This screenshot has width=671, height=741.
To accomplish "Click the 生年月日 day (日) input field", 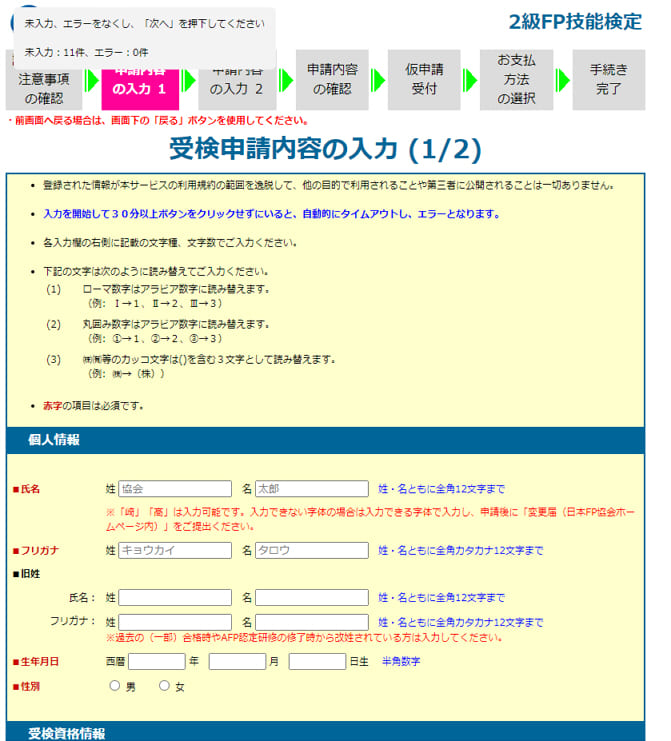I will point(317,661).
